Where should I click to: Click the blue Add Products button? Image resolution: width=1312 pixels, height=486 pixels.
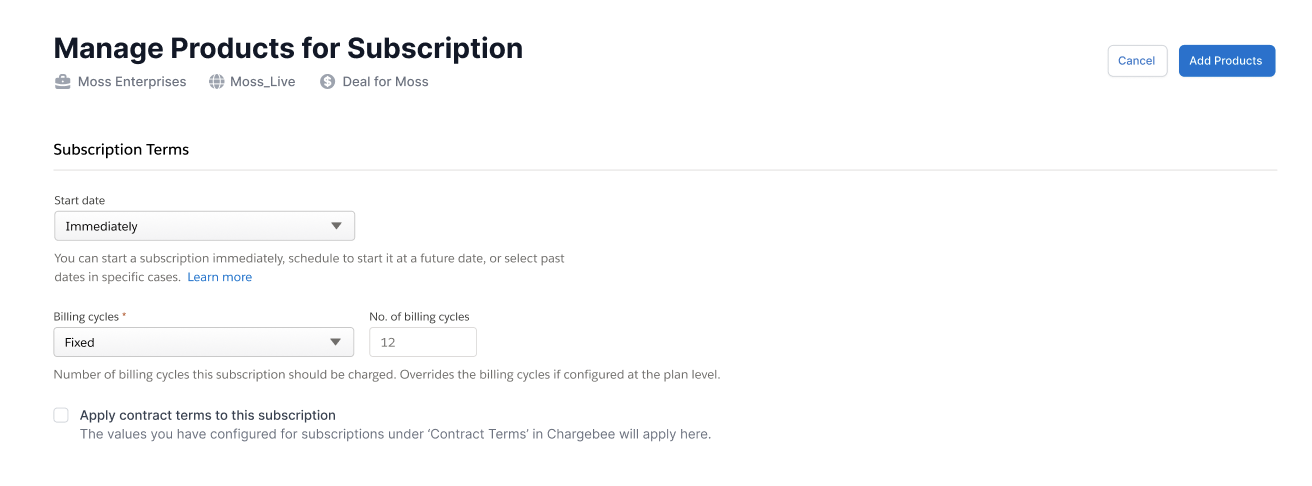tap(1226, 61)
